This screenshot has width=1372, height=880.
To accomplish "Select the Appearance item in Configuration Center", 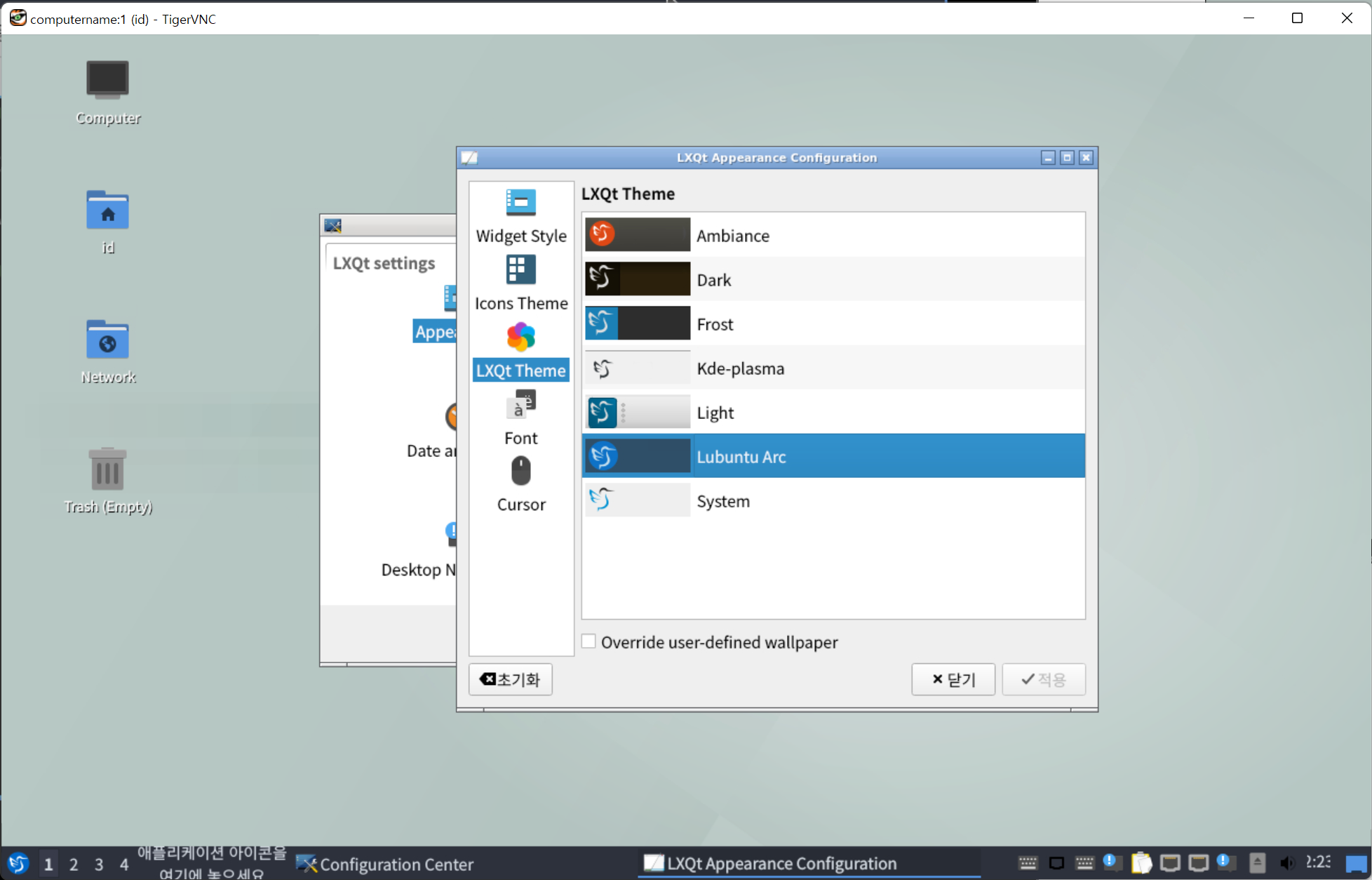I will pos(435,315).
